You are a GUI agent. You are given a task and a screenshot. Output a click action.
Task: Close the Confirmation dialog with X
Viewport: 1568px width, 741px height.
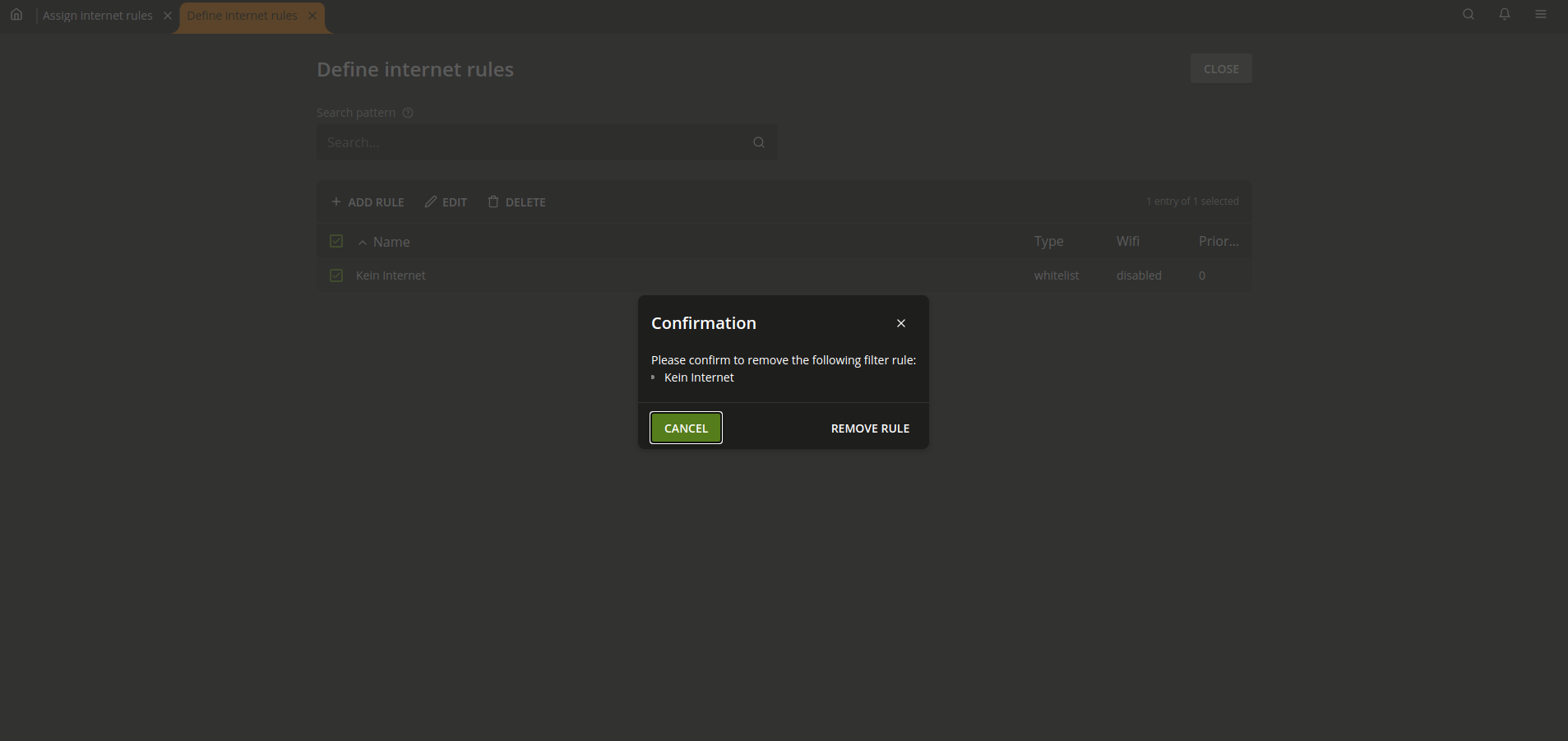pos(901,323)
